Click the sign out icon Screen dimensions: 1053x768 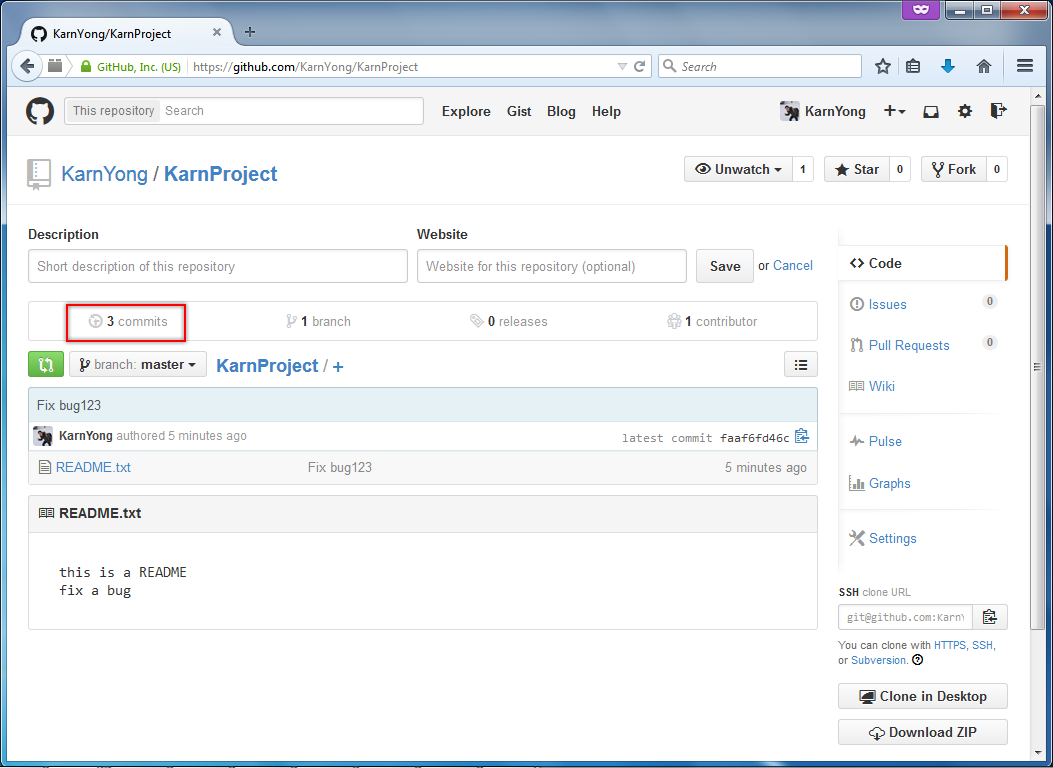(997, 111)
